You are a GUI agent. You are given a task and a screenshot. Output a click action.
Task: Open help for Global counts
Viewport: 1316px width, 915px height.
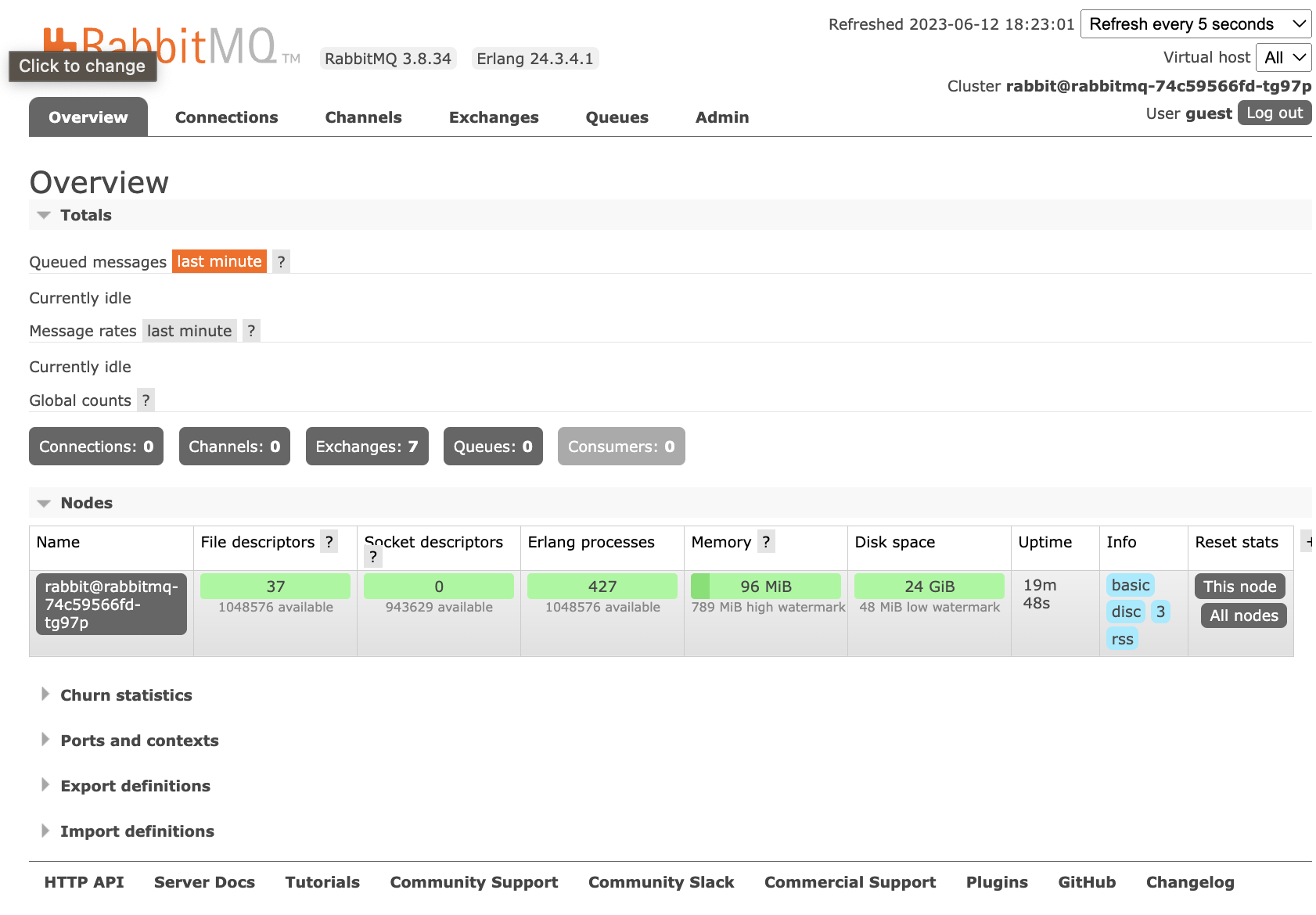146,400
